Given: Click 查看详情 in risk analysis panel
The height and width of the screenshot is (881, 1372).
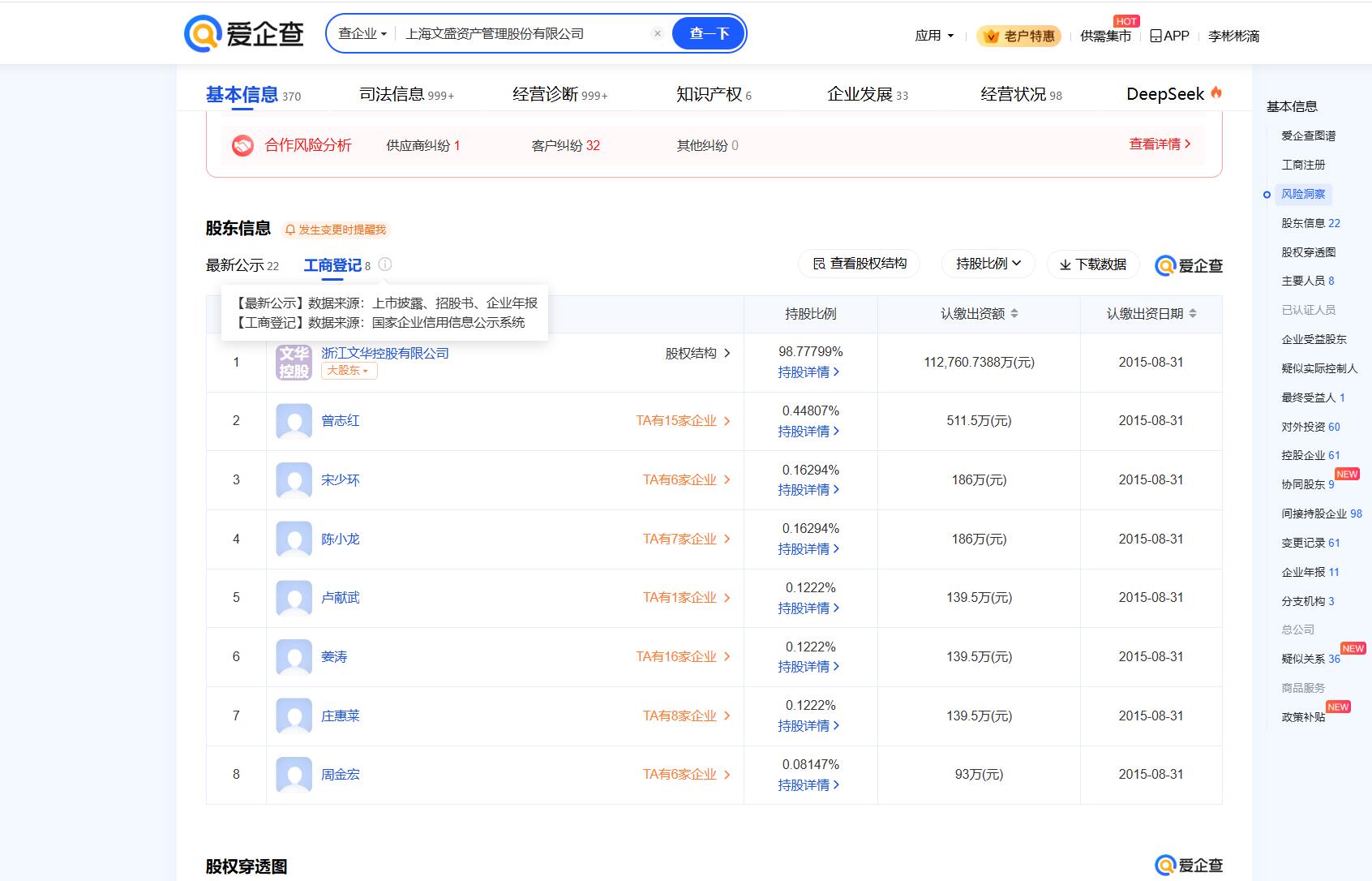Looking at the screenshot, I should 1160,144.
